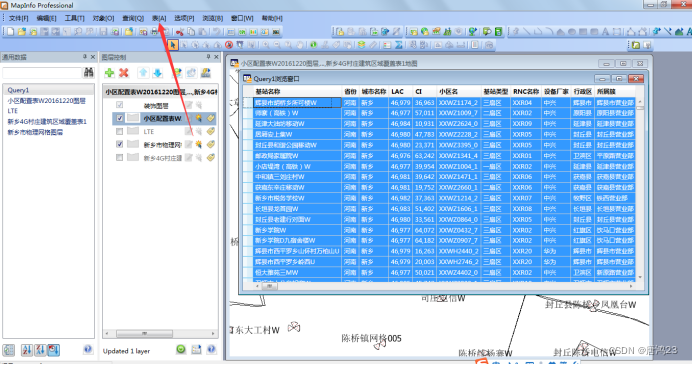Screen dimensions: 693x365
Task: Pin the layer control panel
Action: (x=208, y=57)
